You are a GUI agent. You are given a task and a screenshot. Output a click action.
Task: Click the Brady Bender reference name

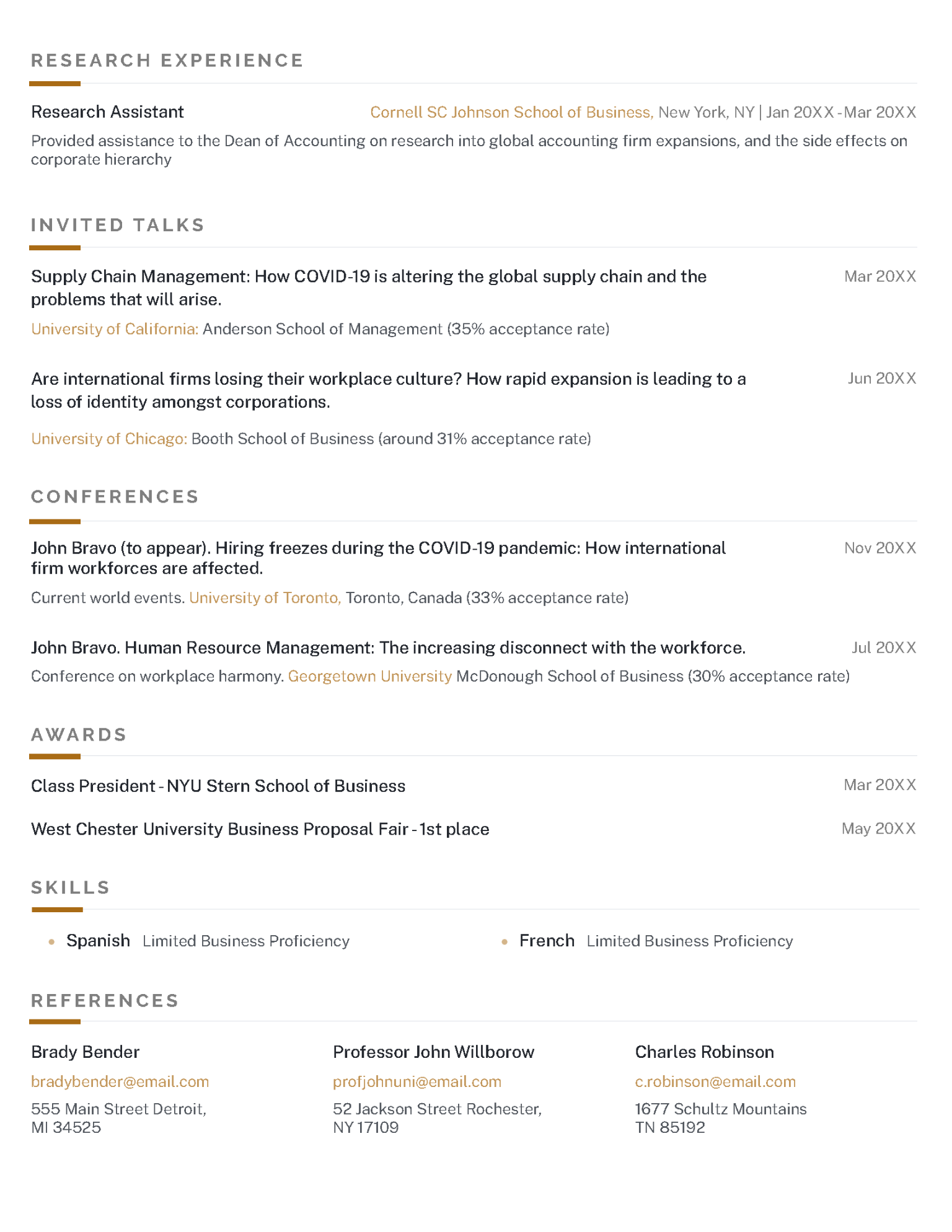86,1052
